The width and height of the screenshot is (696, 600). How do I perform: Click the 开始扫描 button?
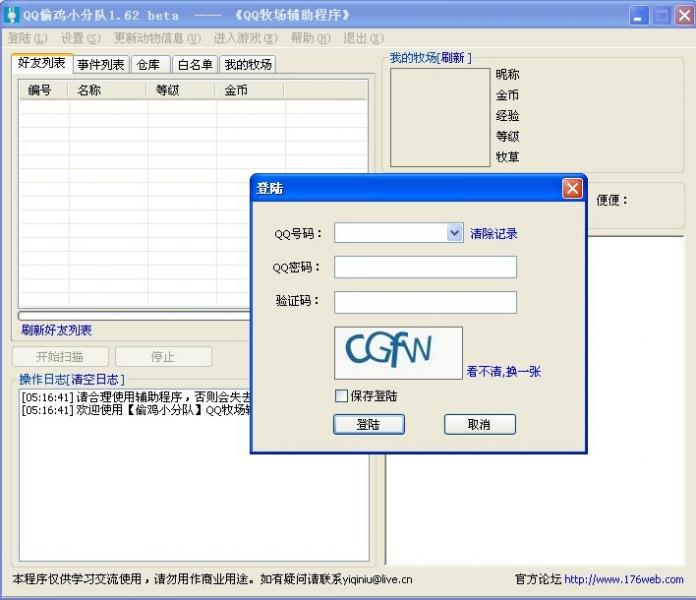point(60,356)
